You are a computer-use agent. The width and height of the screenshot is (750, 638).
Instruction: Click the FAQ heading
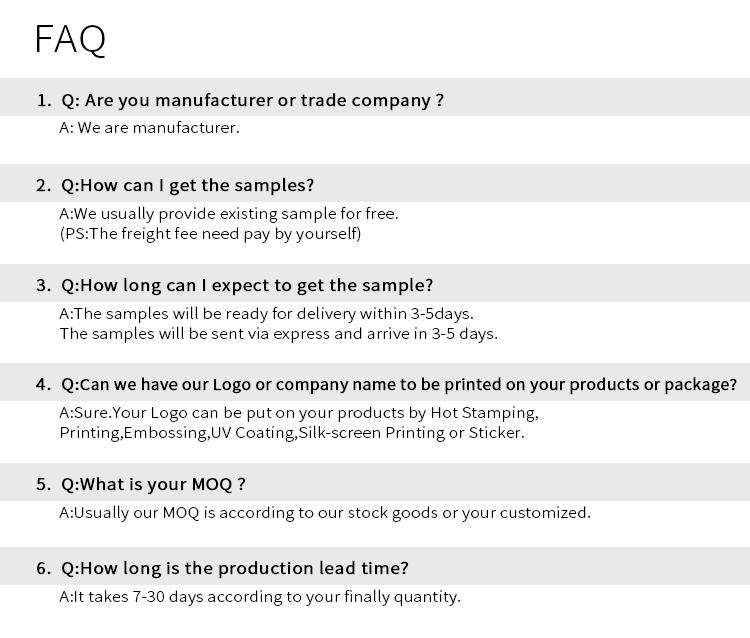click(x=70, y=39)
